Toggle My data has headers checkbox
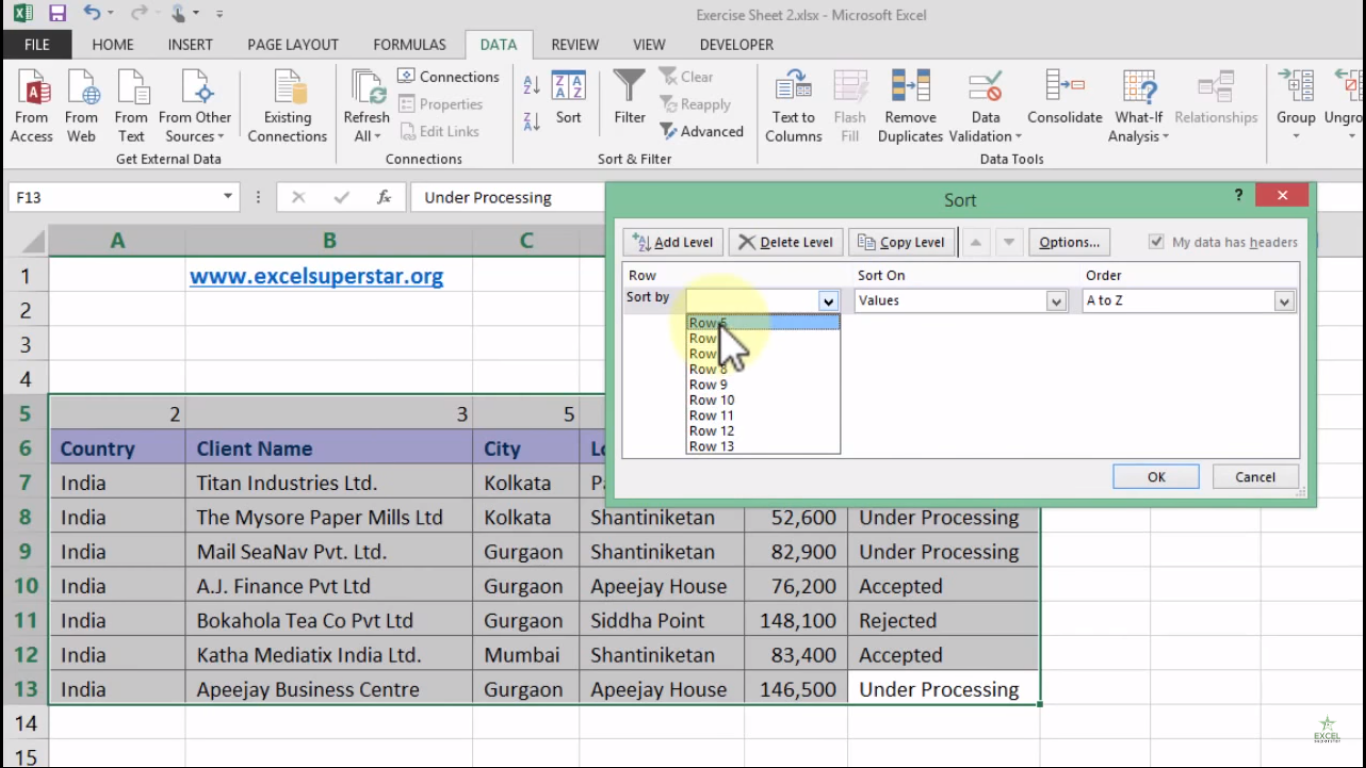 (x=1156, y=242)
